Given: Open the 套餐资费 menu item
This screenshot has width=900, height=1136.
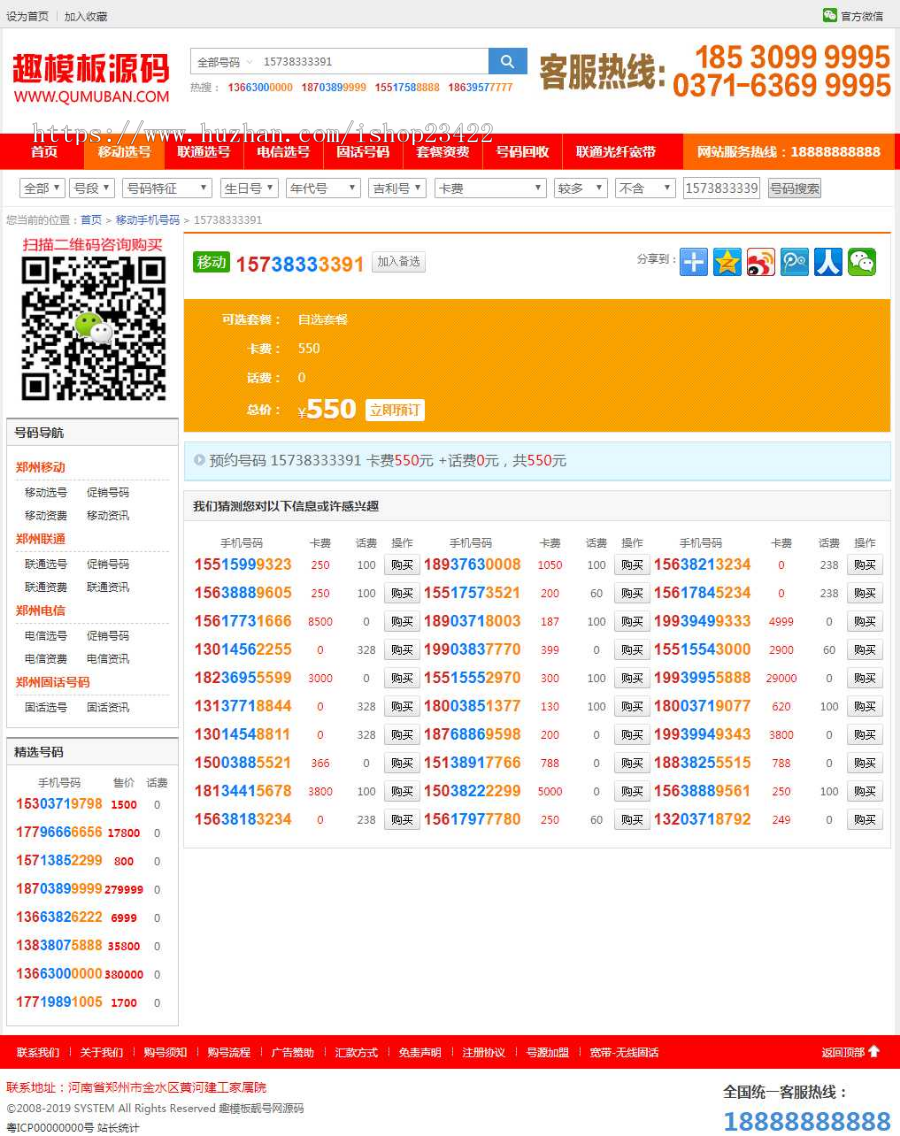Looking at the screenshot, I should [x=443, y=153].
